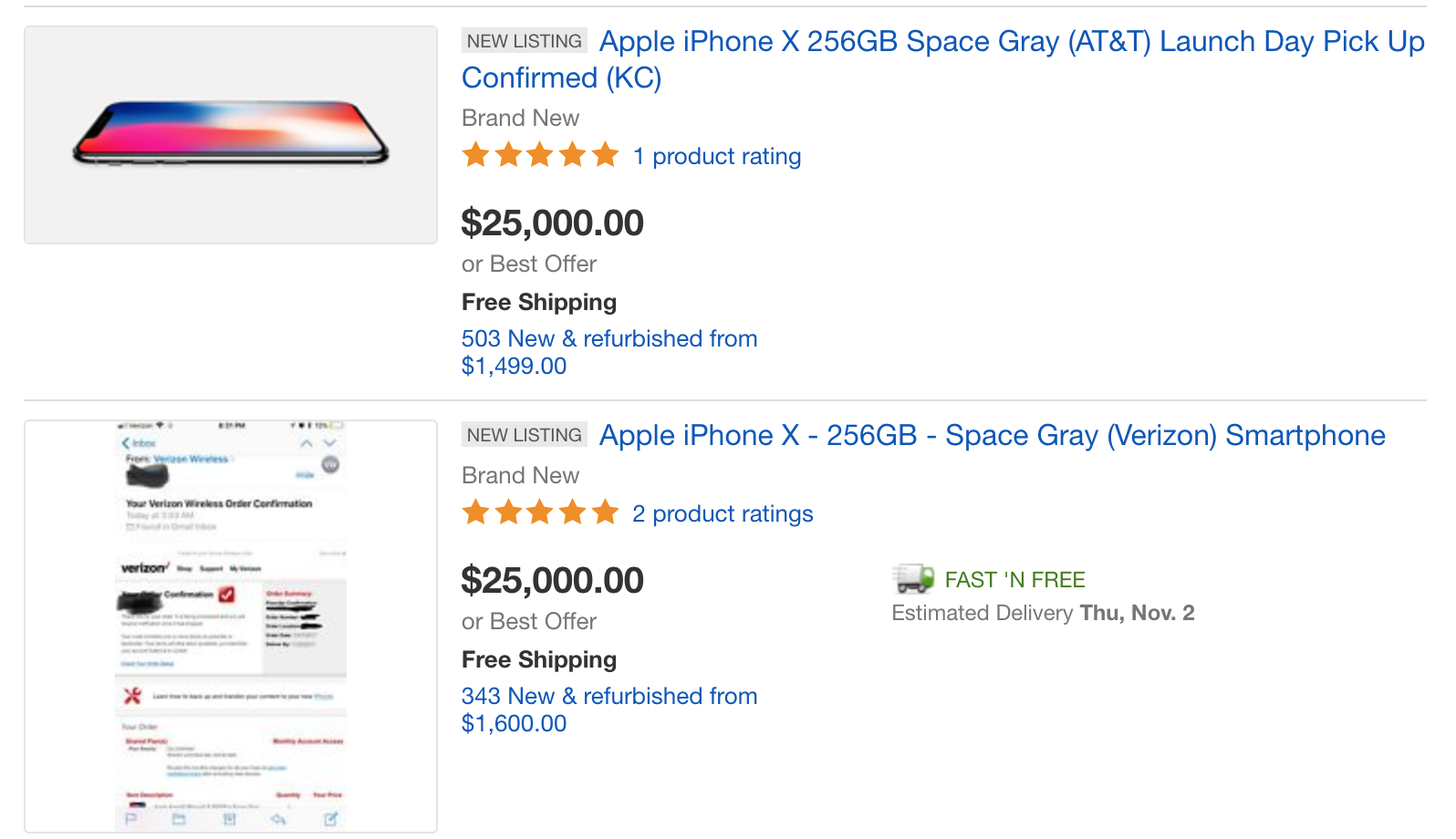Image resolution: width=1456 pixels, height=839 pixels.
Task: Open the Verizon order confirmation screenshot thumbnail
Action: coord(231,627)
